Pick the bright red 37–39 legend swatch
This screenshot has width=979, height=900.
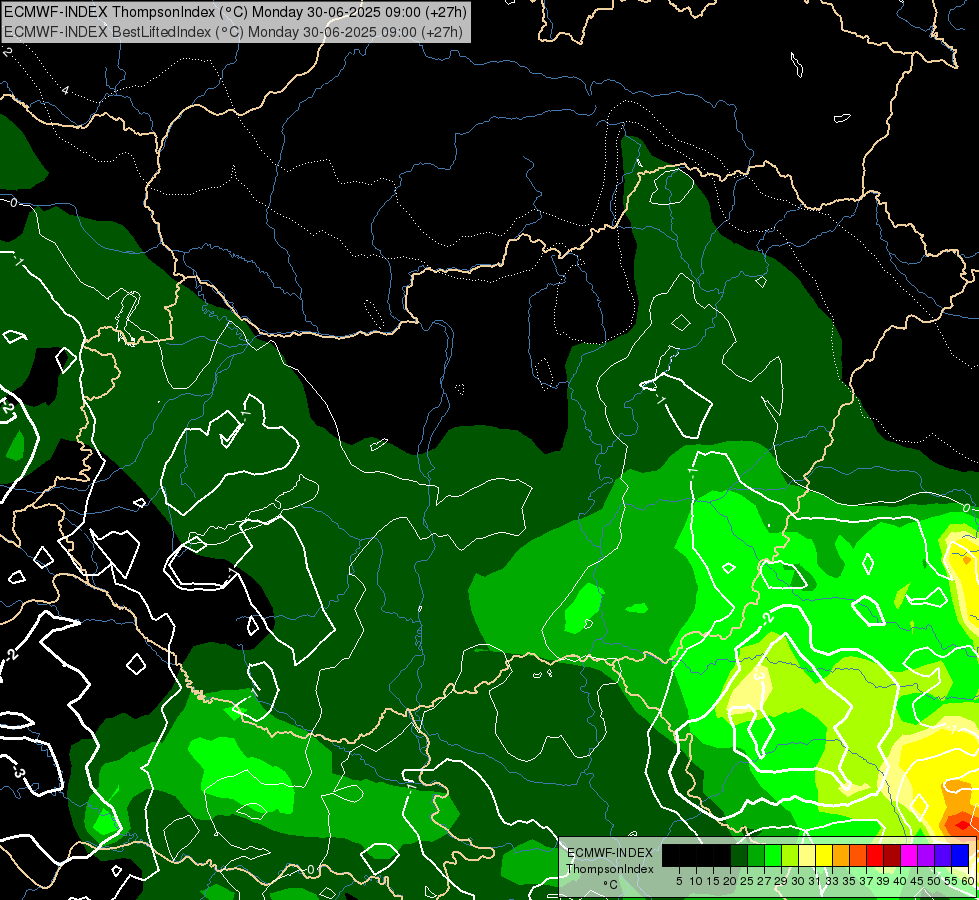click(875, 855)
